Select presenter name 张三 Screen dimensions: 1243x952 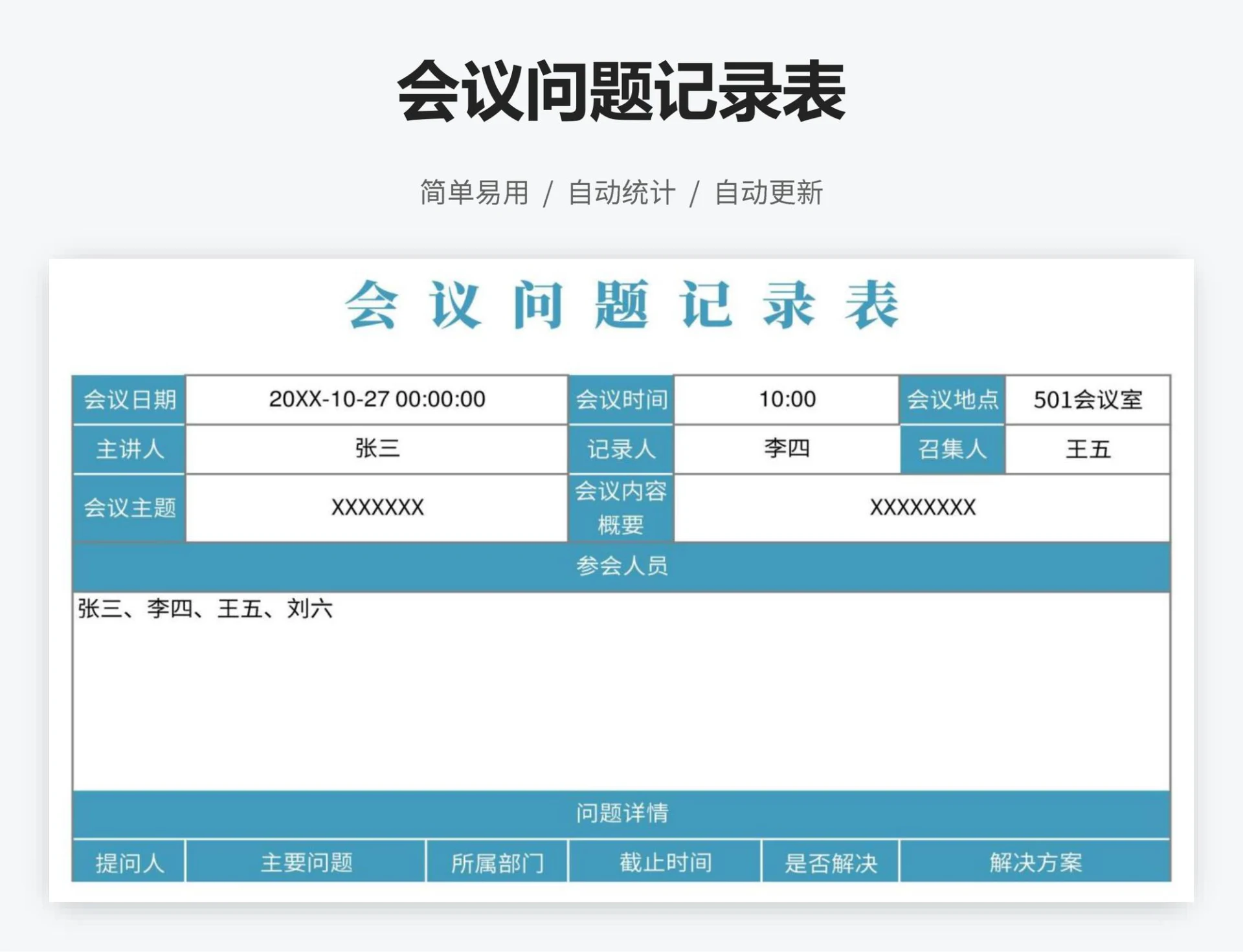click(x=377, y=450)
